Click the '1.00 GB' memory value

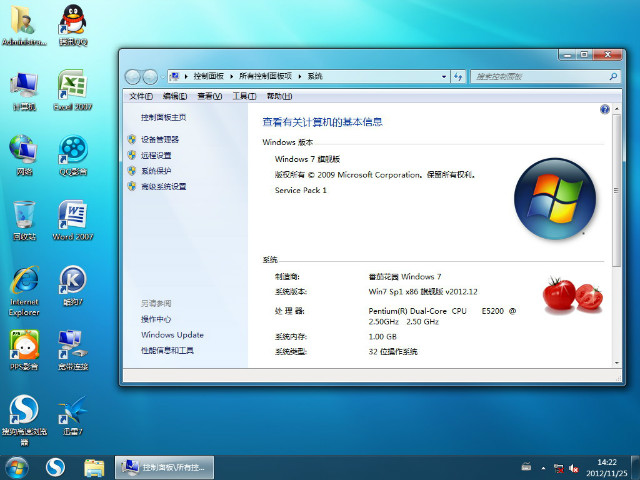point(382,337)
